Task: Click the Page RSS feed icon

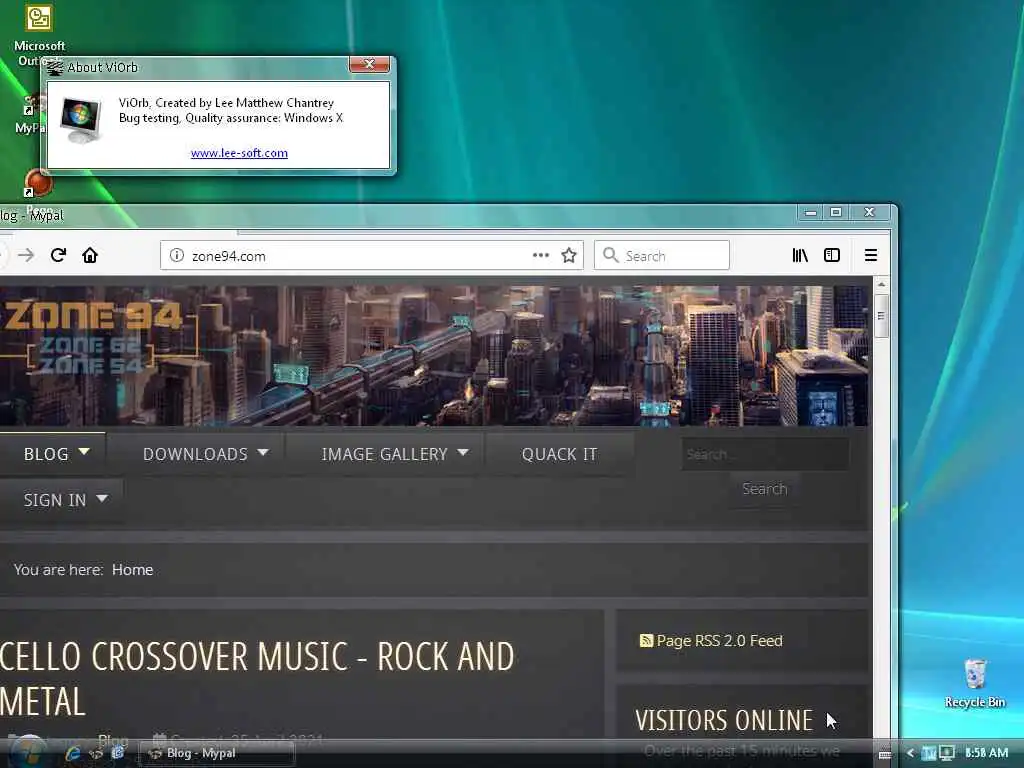Action: click(646, 641)
